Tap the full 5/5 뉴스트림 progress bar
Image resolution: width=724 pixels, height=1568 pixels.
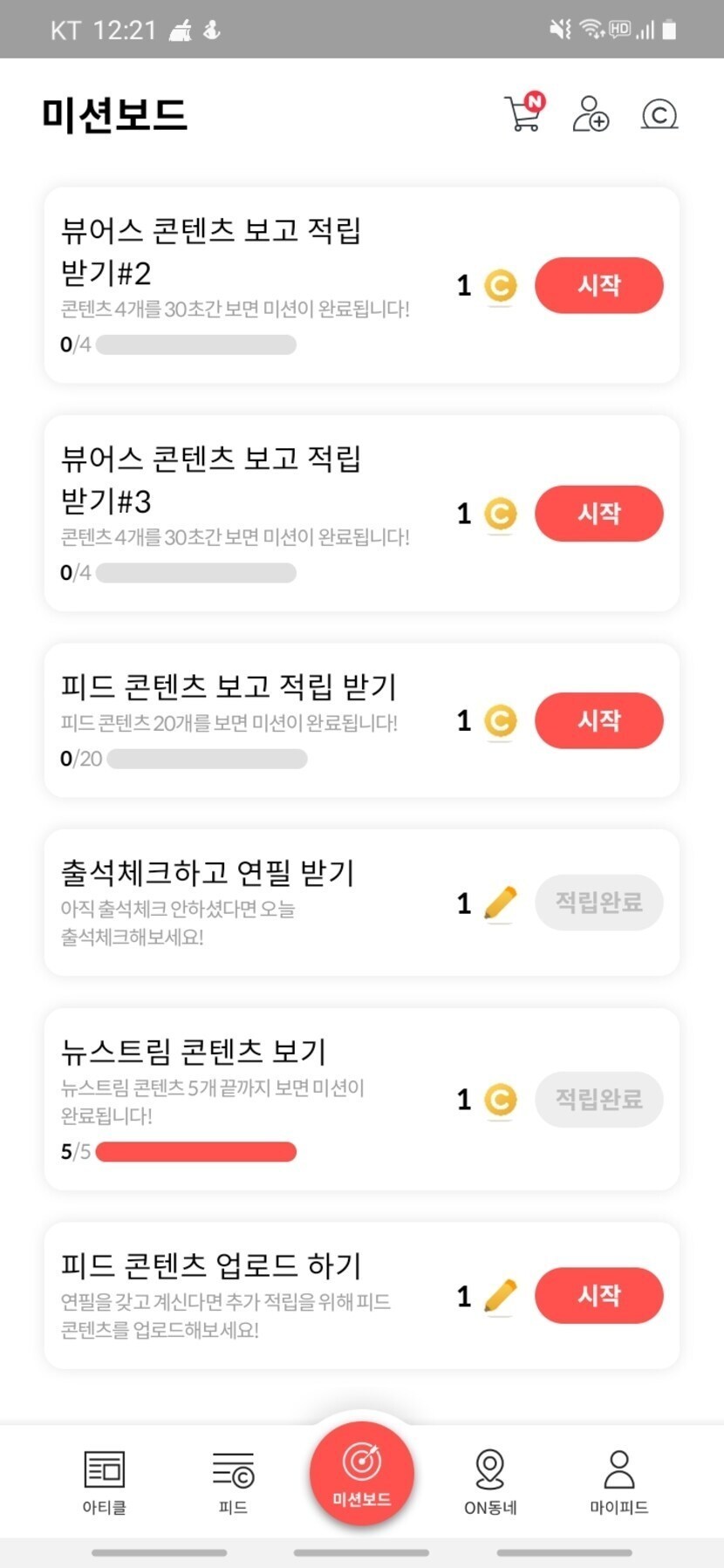[196, 1152]
